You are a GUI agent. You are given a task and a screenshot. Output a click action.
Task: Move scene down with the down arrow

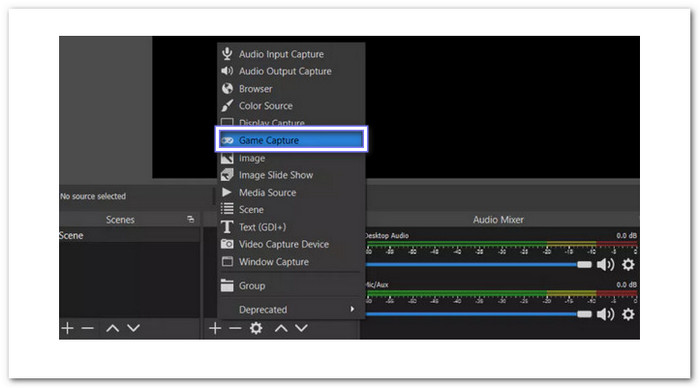(133, 328)
